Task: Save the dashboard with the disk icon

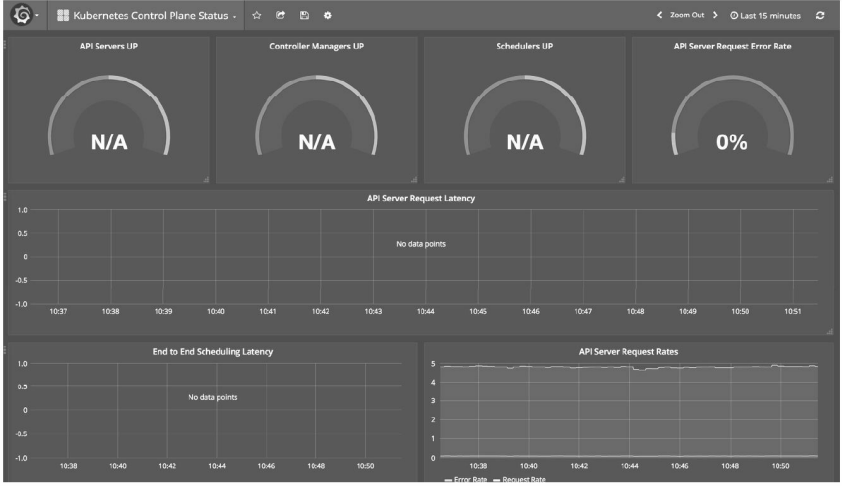Action: (x=304, y=15)
